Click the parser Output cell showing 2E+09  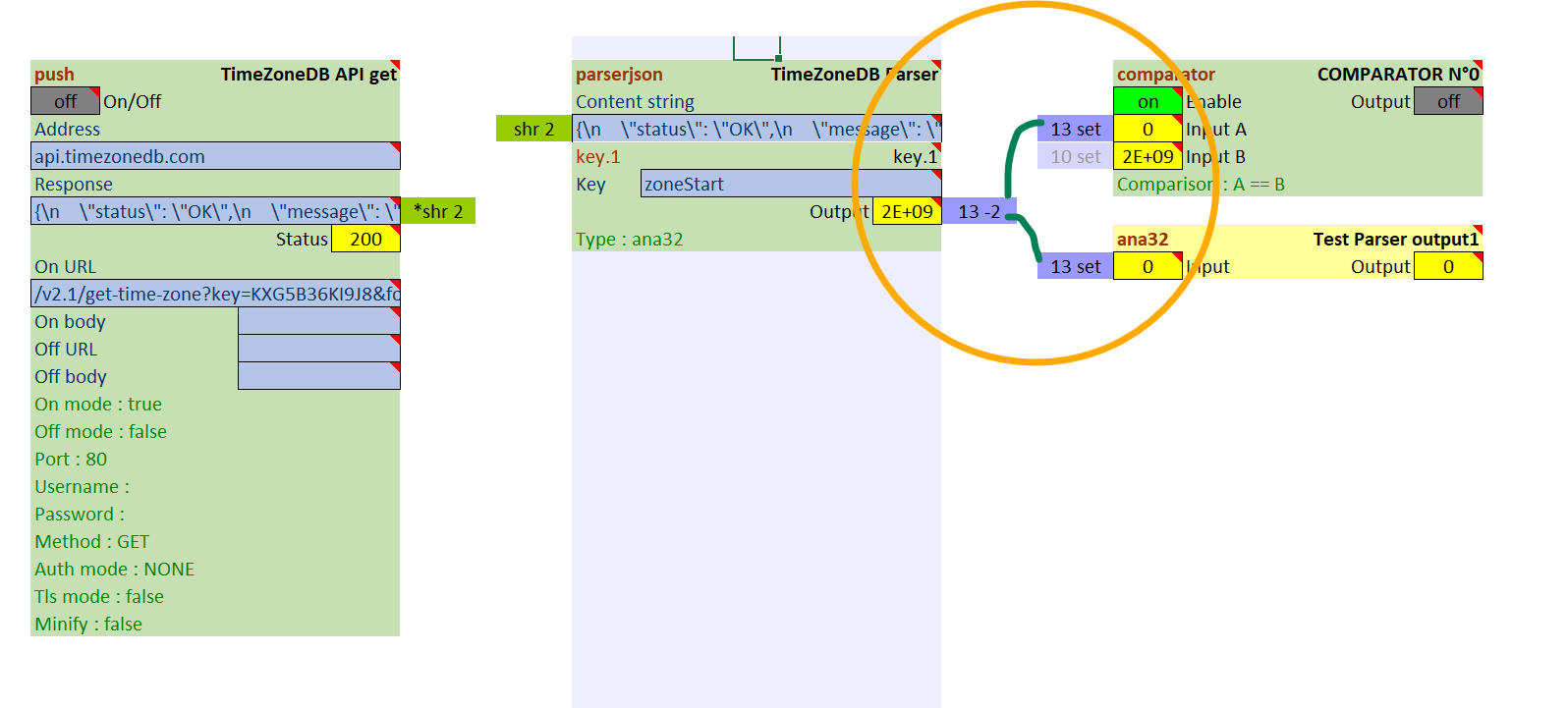coord(906,211)
